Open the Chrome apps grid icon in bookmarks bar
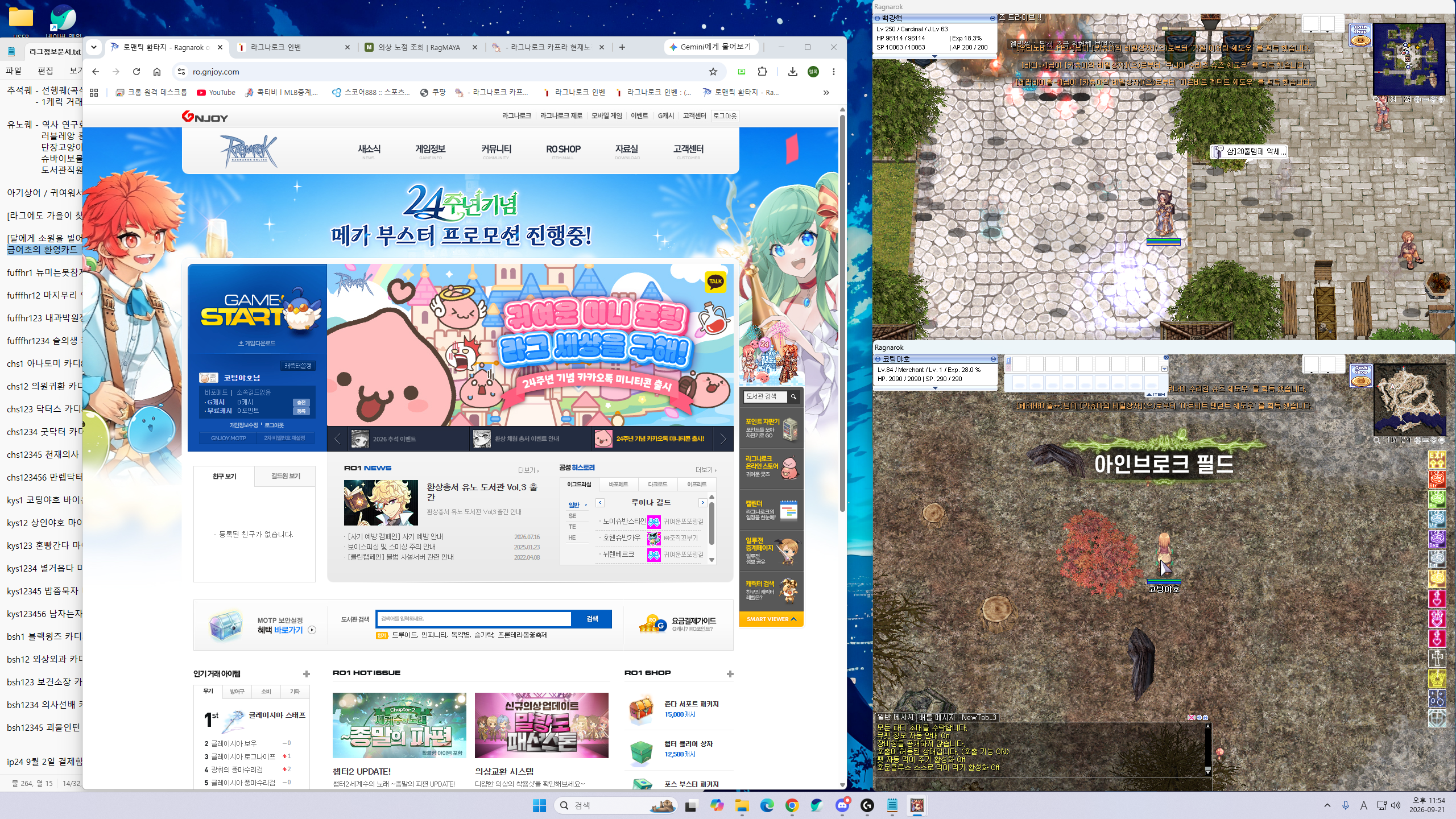This screenshot has height=819, width=1456. (94, 93)
